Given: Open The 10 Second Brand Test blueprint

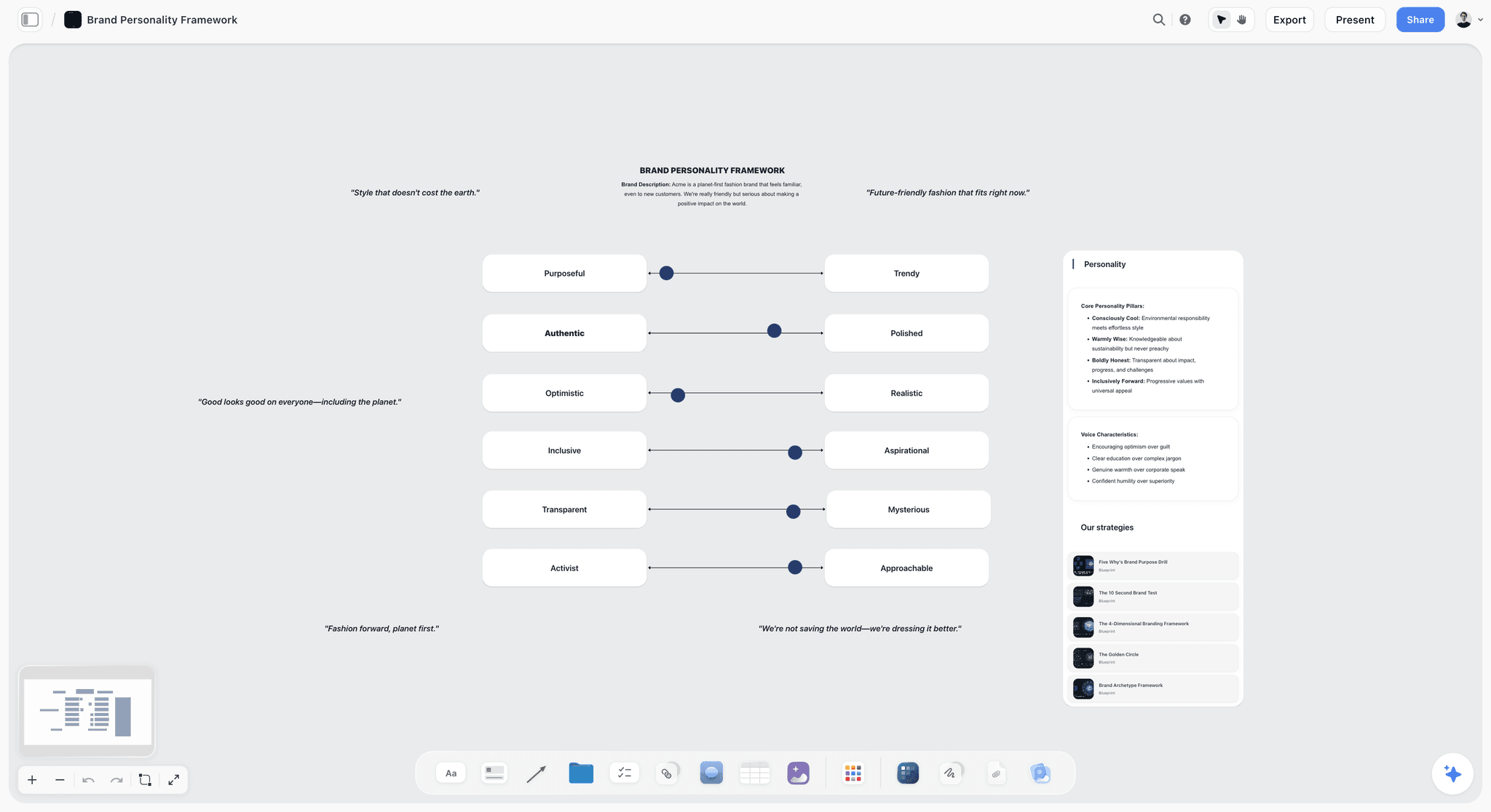Looking at the screenshot, I should pos(1153,597).
